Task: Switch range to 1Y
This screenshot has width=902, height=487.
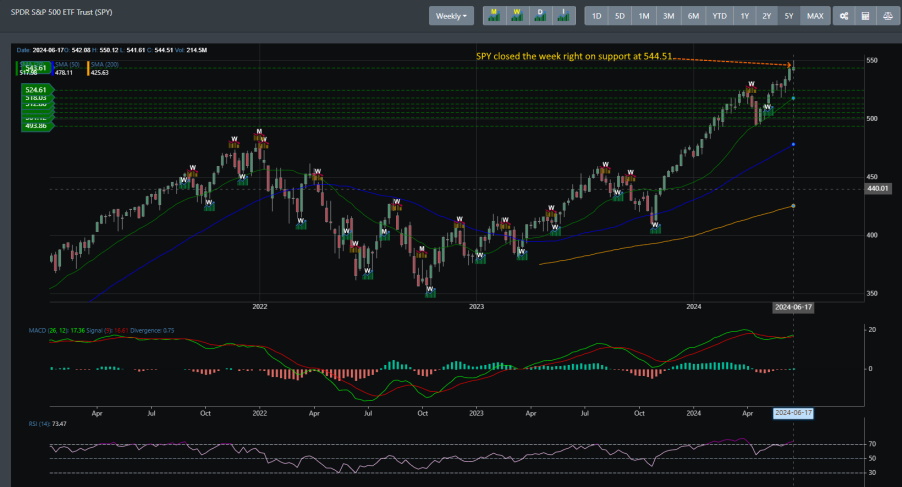Action: tap(744, 16)
